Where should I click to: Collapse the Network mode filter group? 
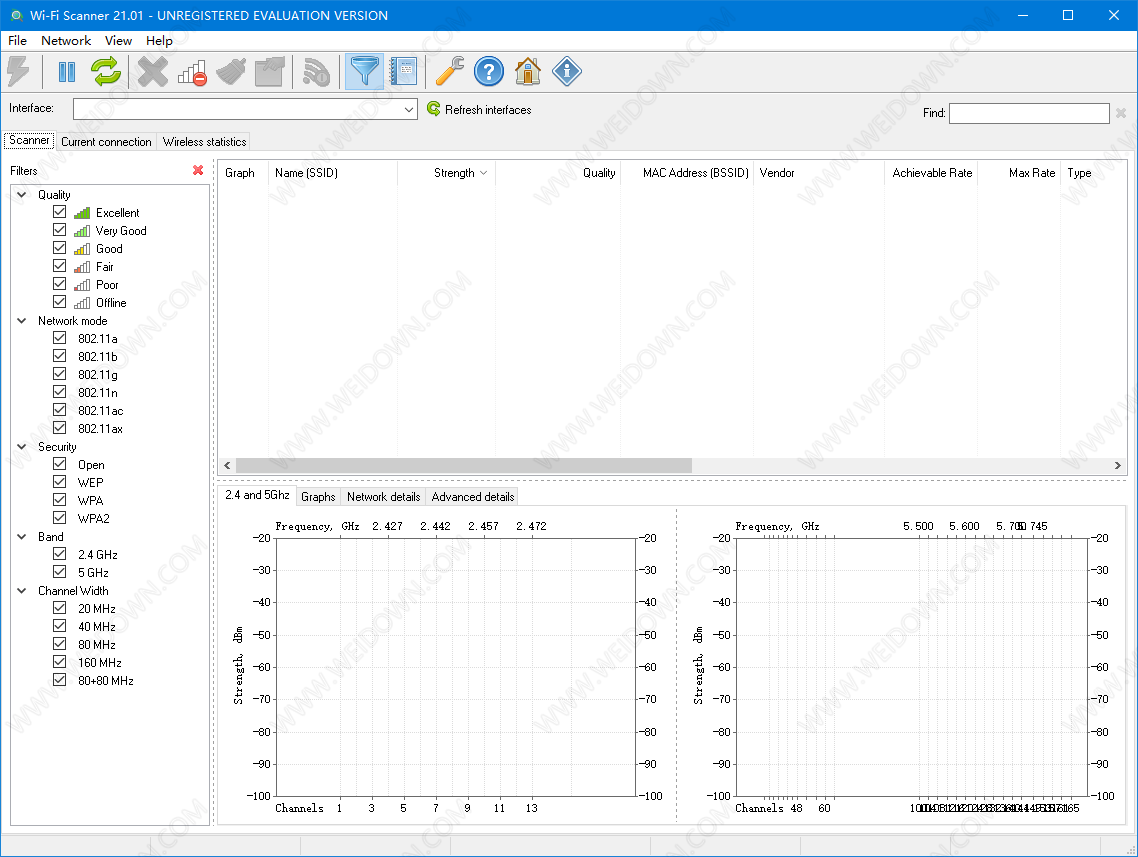(22, 320)
